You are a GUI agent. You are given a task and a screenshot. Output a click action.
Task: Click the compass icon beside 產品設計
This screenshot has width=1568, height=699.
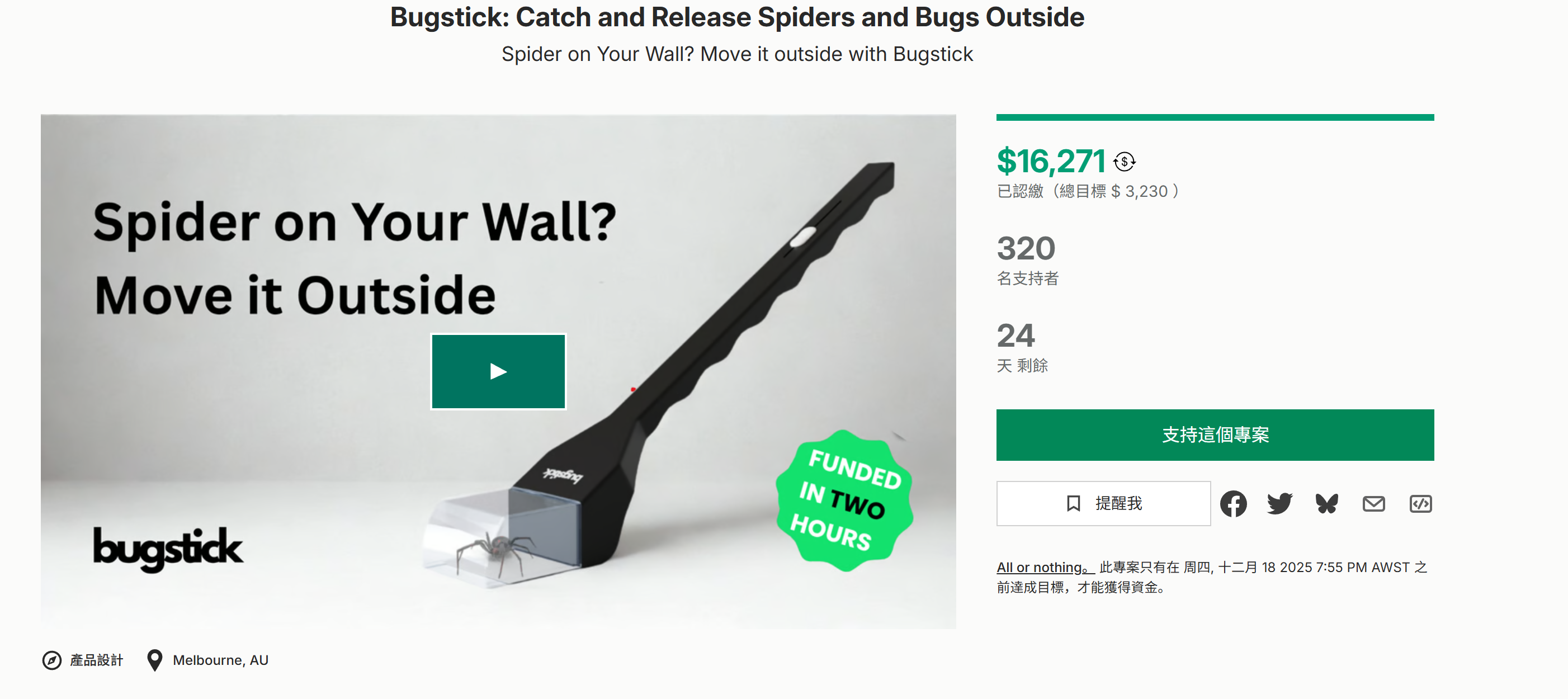(52, 660)
